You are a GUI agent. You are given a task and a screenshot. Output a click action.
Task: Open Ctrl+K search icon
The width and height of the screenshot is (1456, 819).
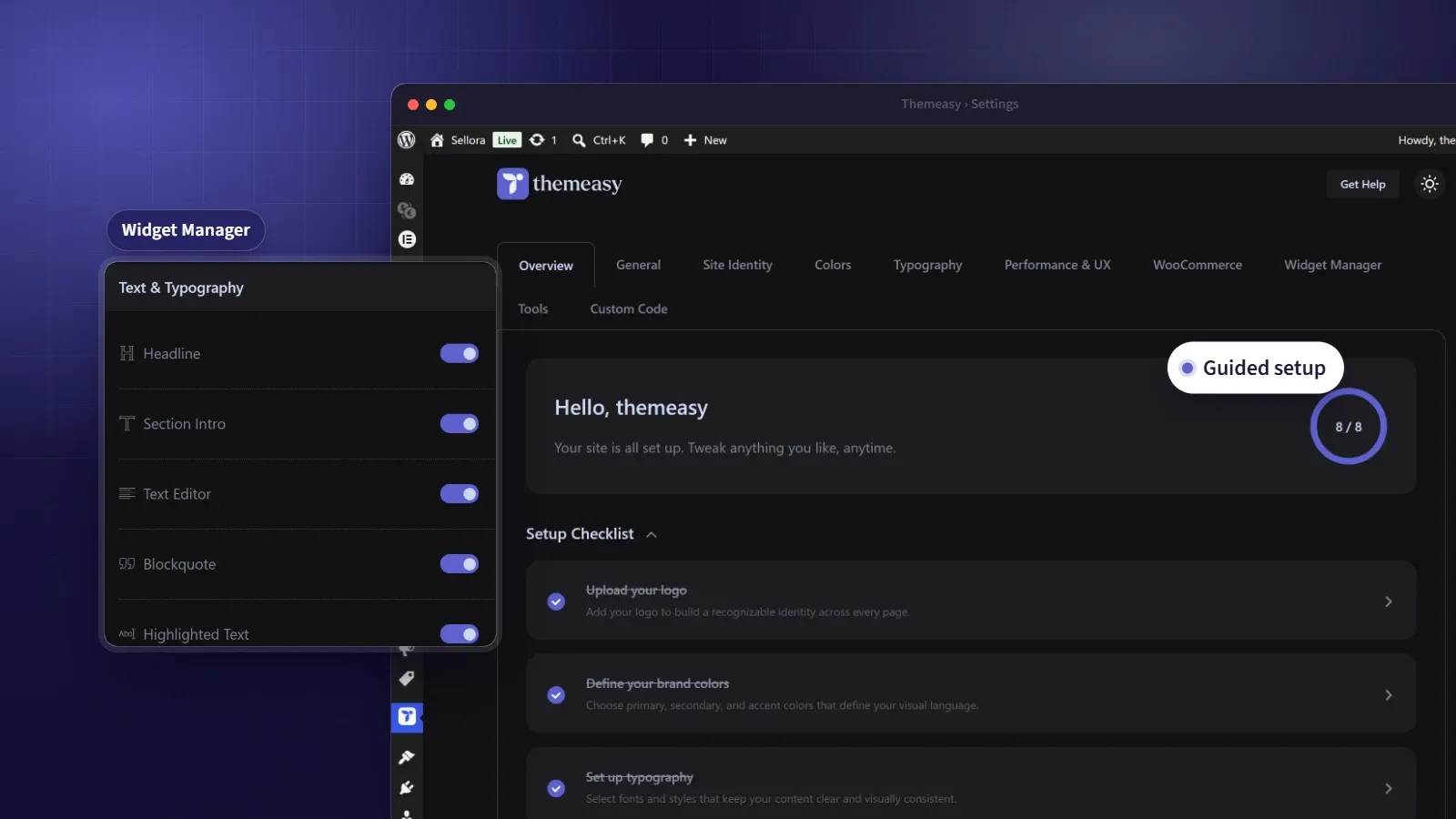[x=579, y=140]
